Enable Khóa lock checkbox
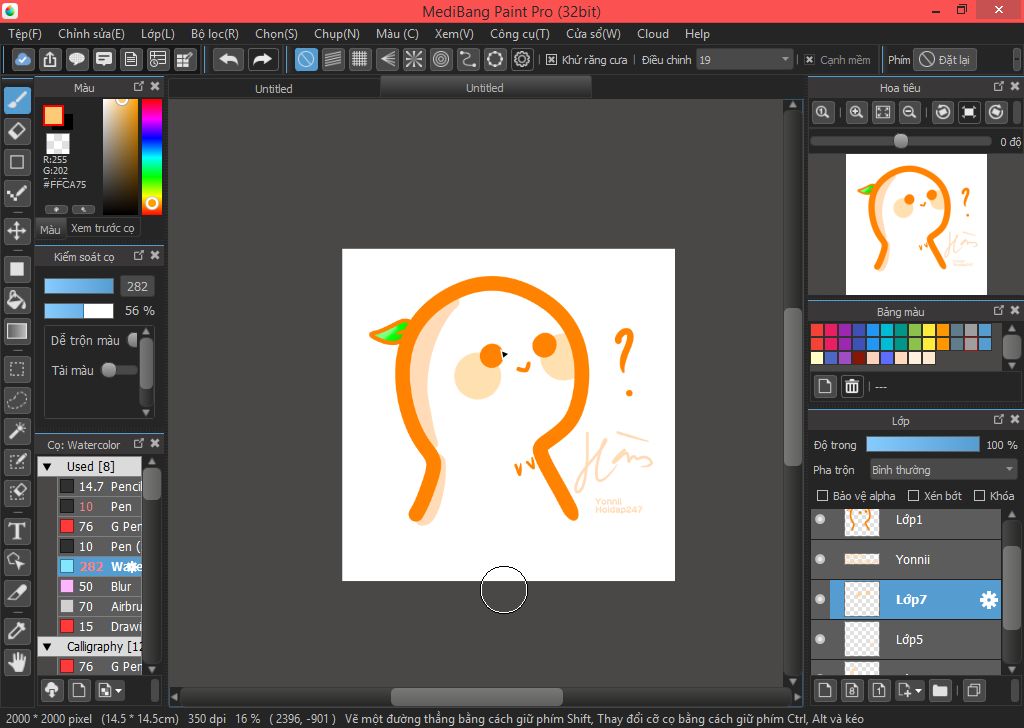This screenshot has height=728, width=1024. [x=979, y=496]
